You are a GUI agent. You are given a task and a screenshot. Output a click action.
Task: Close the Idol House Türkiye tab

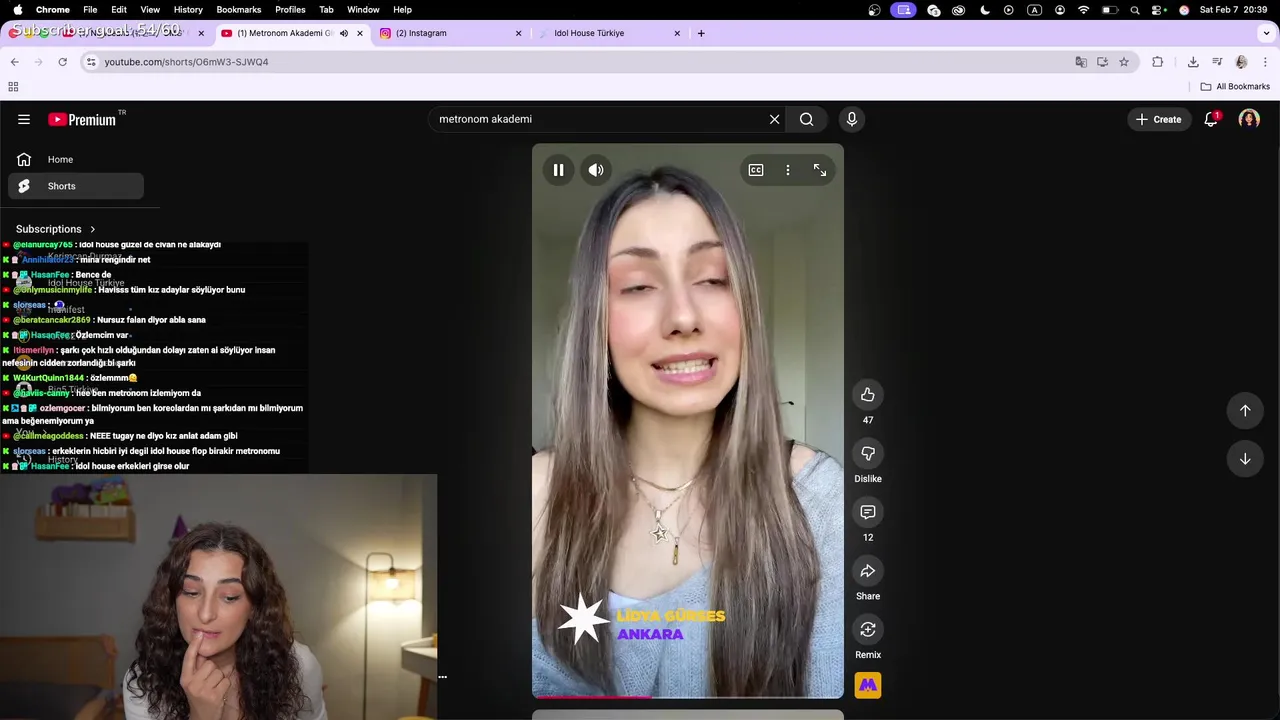coord(677,33)
